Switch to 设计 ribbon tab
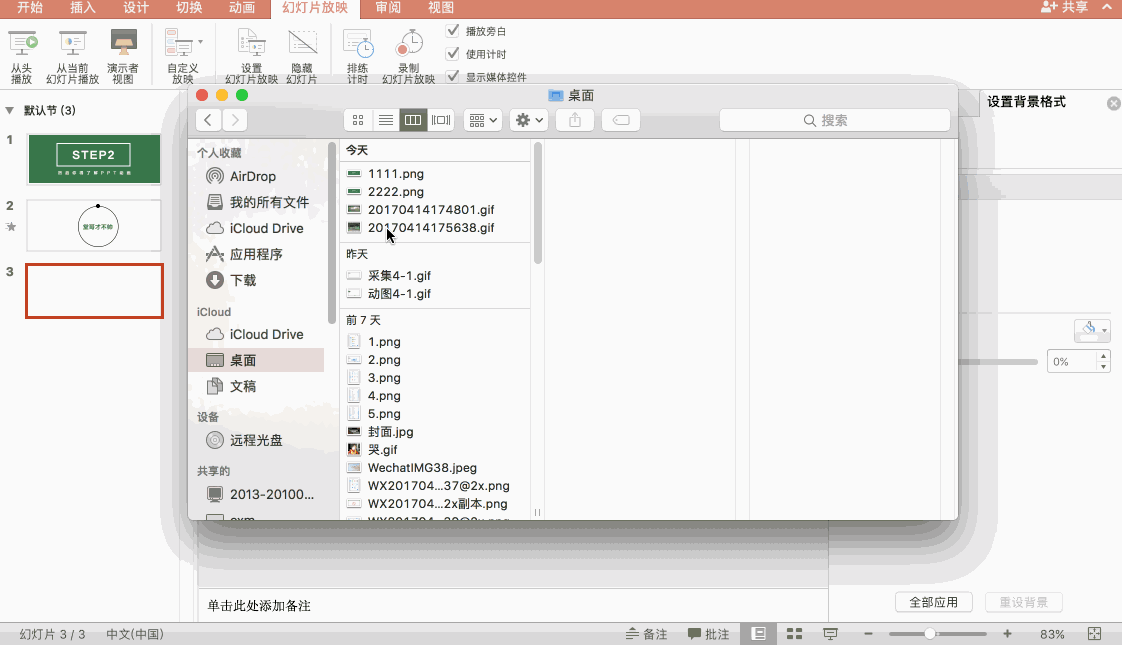 pyautogui.click(x=136, y=8)
